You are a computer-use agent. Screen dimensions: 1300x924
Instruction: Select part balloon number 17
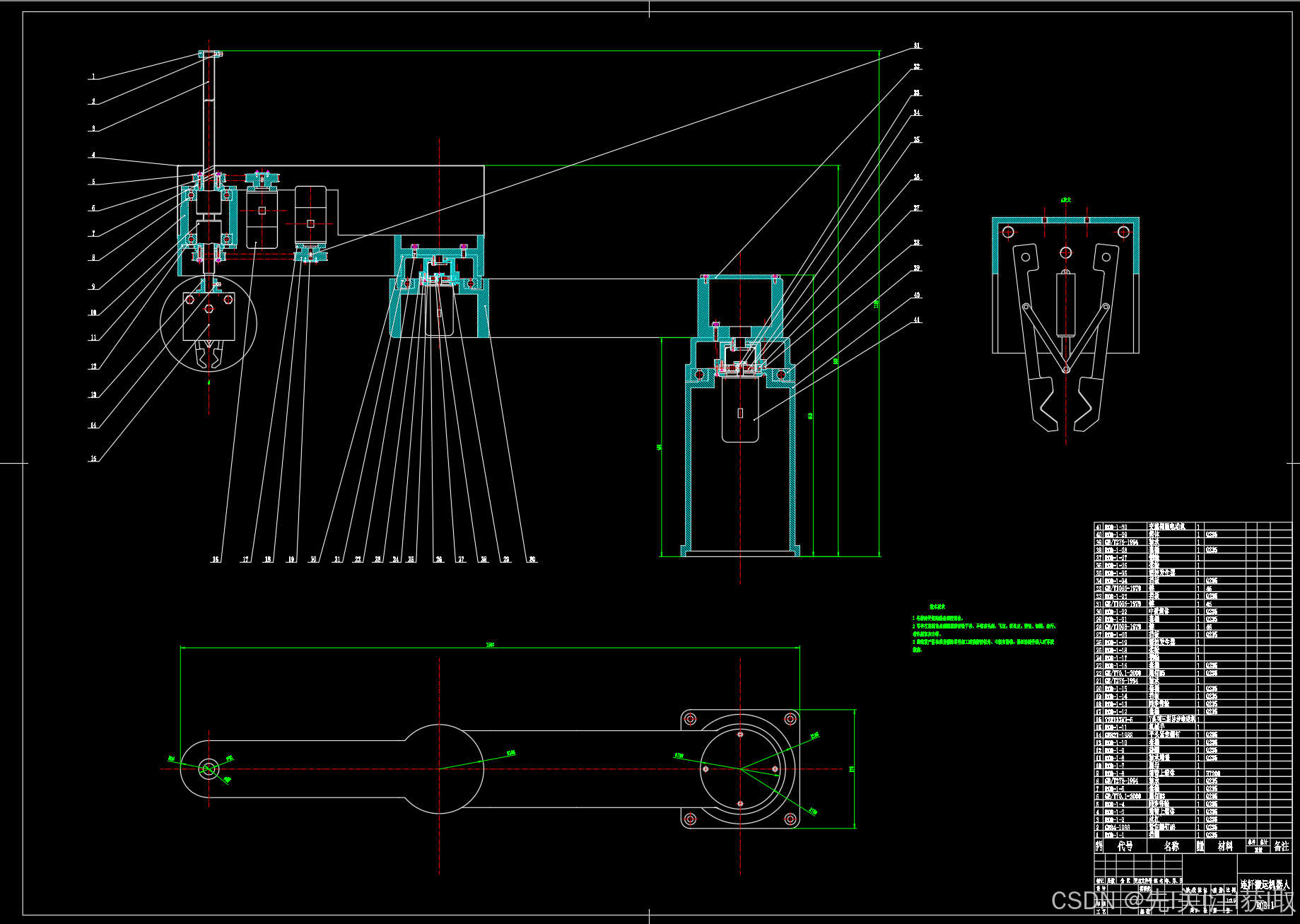coord(246,559)
